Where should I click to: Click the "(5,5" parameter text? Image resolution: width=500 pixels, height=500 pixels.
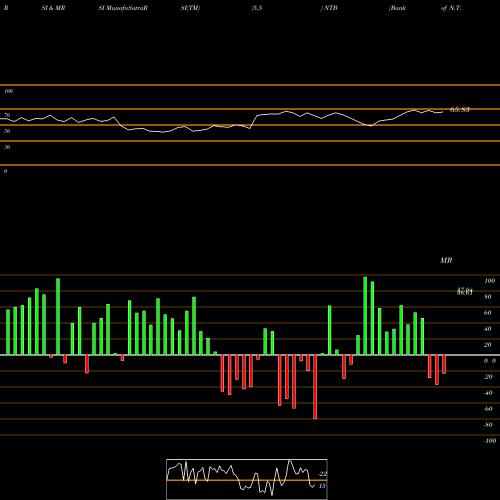pos(257,8)
